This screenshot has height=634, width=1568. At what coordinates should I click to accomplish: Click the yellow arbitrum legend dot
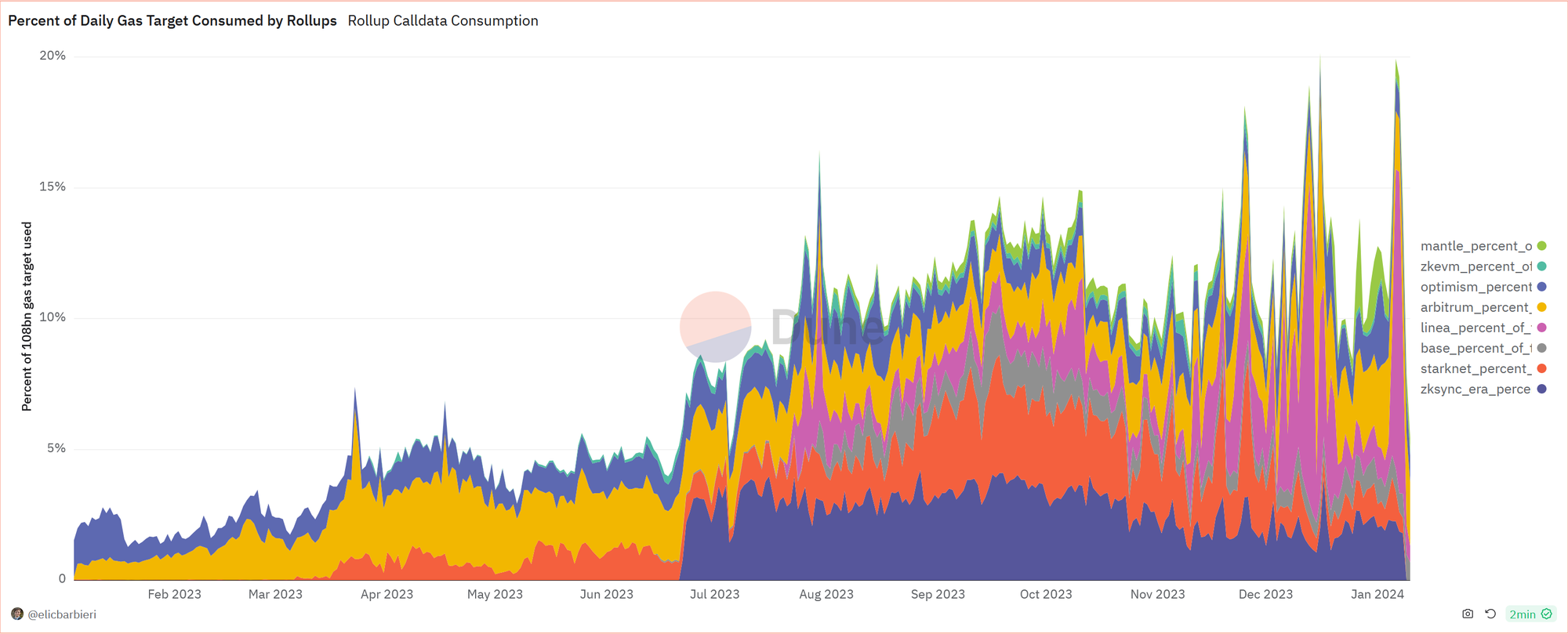[x=1541, y=307]
